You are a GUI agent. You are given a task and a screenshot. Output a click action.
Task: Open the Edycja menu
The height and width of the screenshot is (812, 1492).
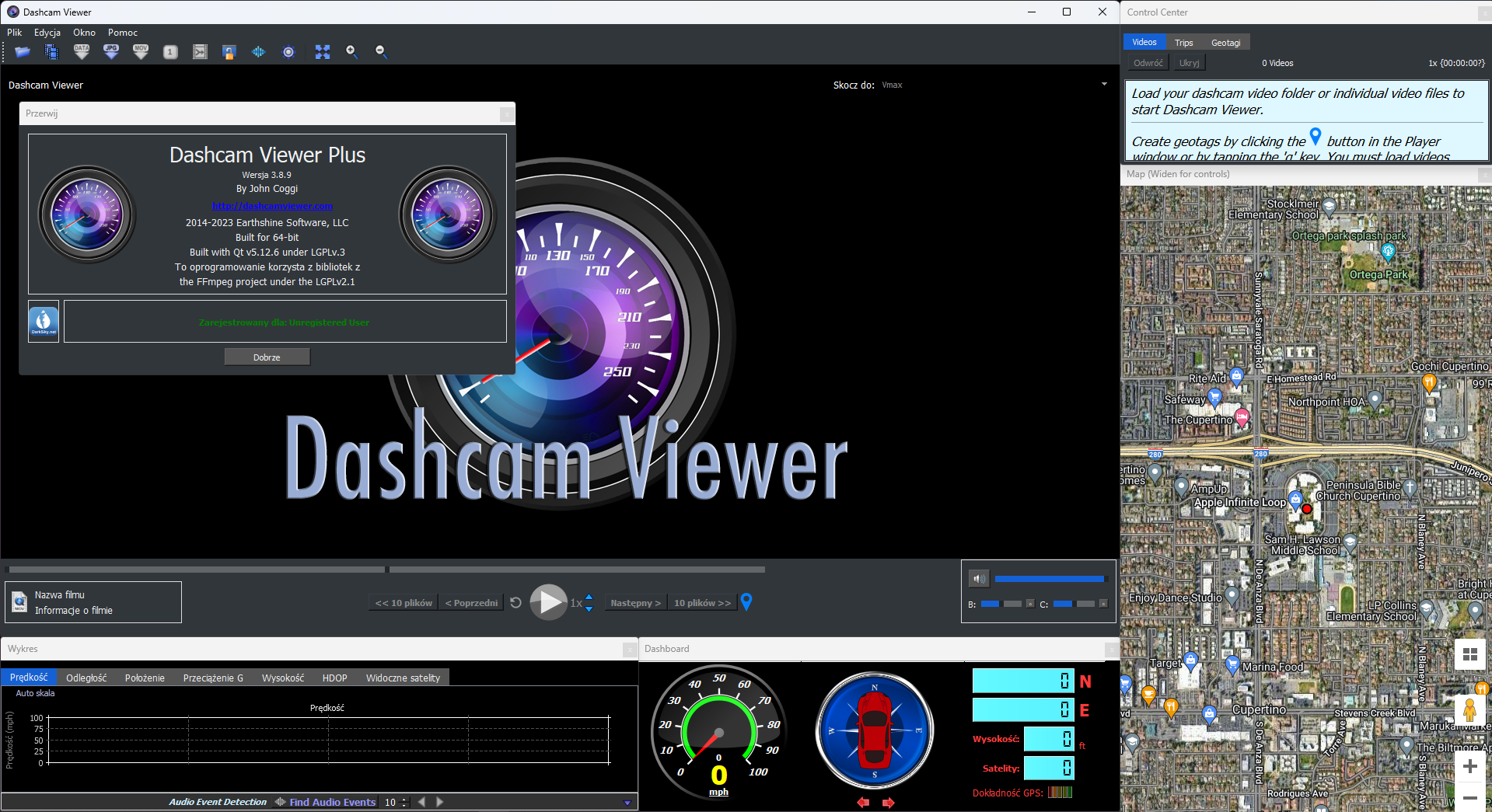(47, 33)
